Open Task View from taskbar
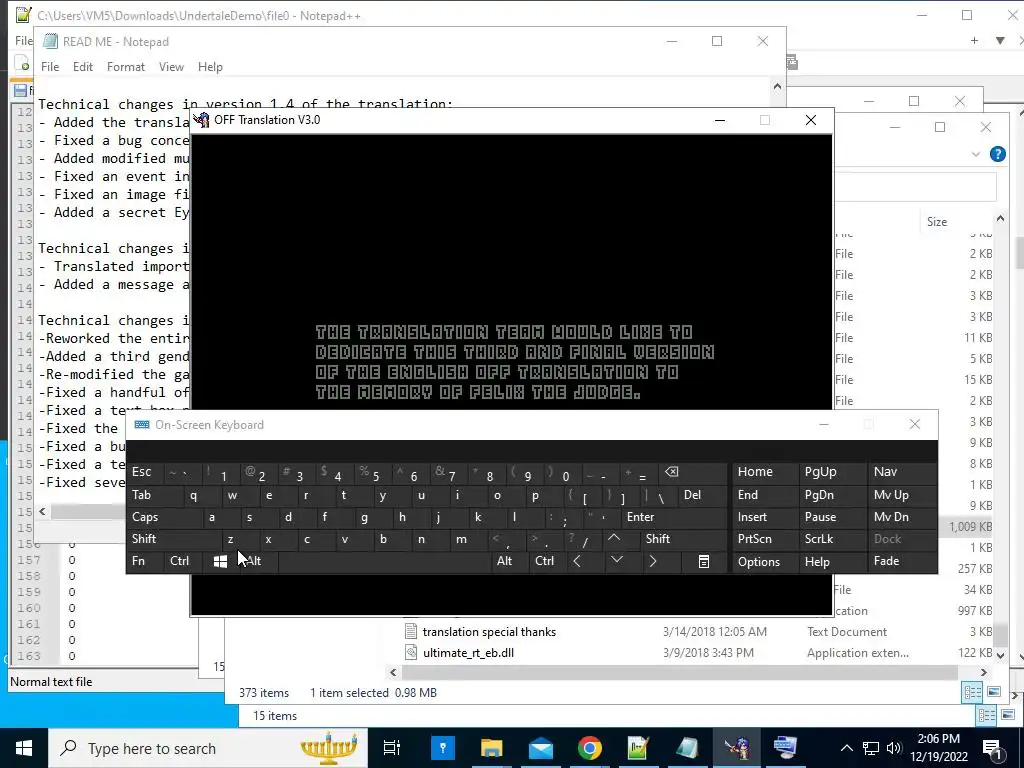1024x768 pixels. pos(391,748)
